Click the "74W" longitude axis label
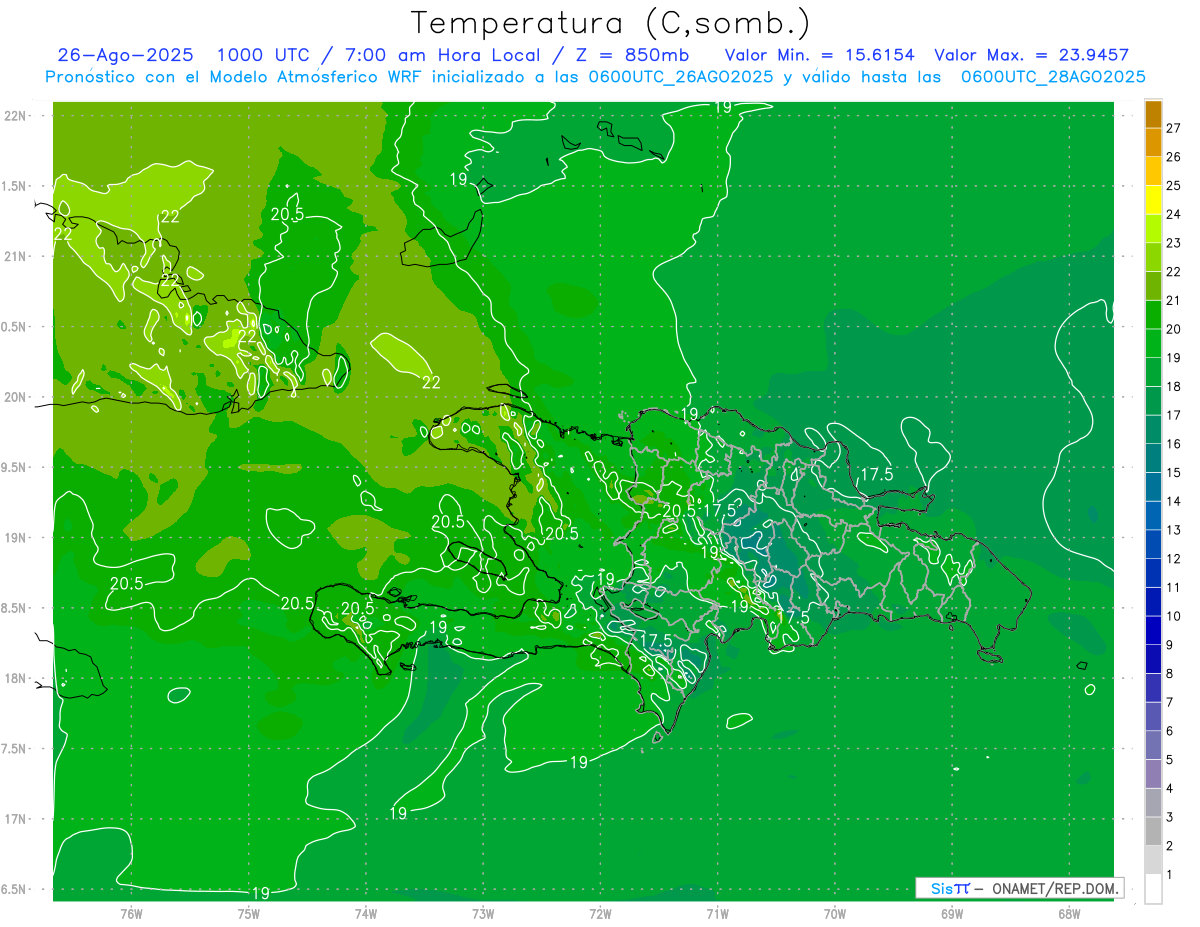 365,913
